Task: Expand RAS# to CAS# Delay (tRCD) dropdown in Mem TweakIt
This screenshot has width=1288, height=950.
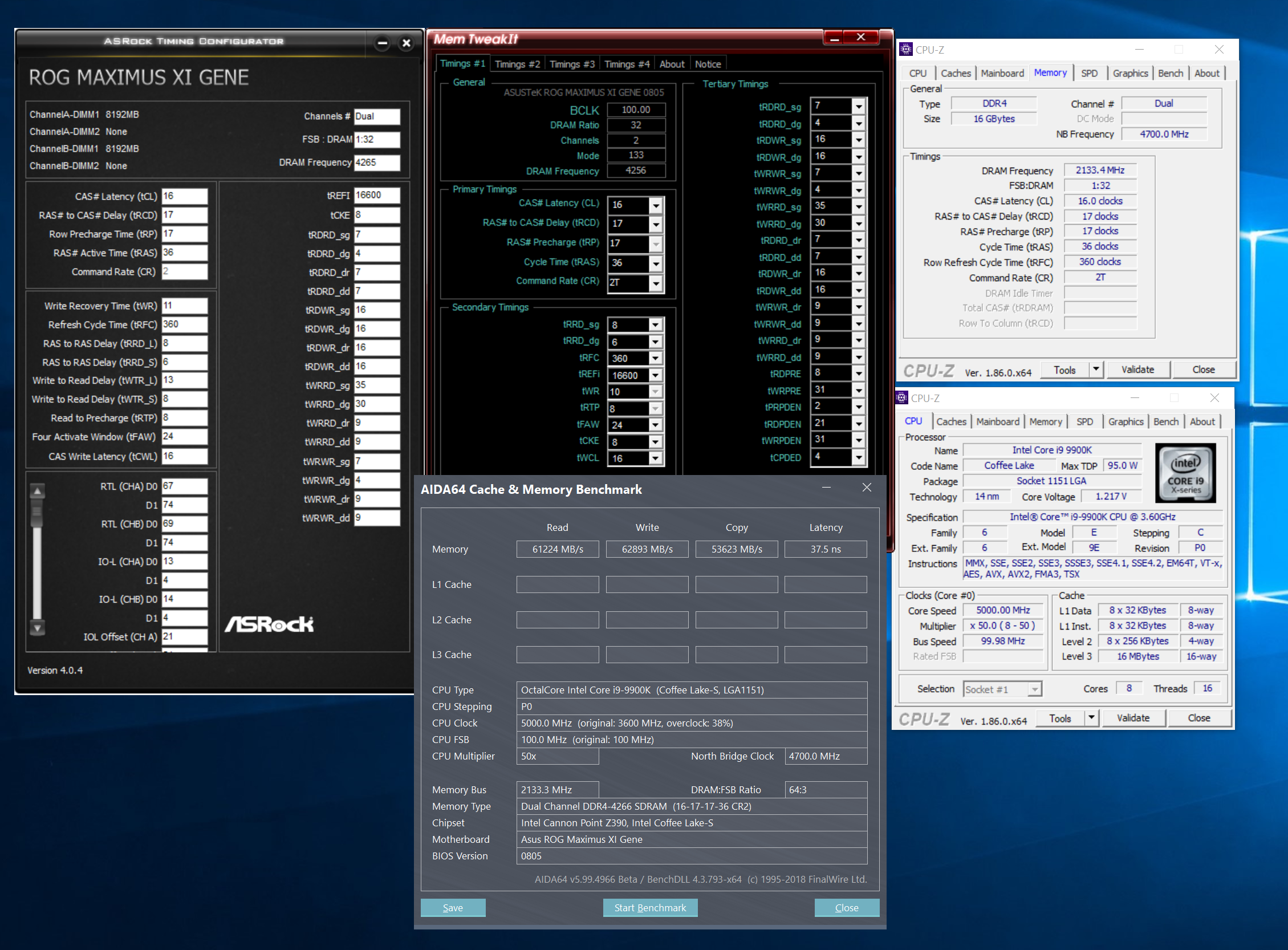Action: coord(656,224)
